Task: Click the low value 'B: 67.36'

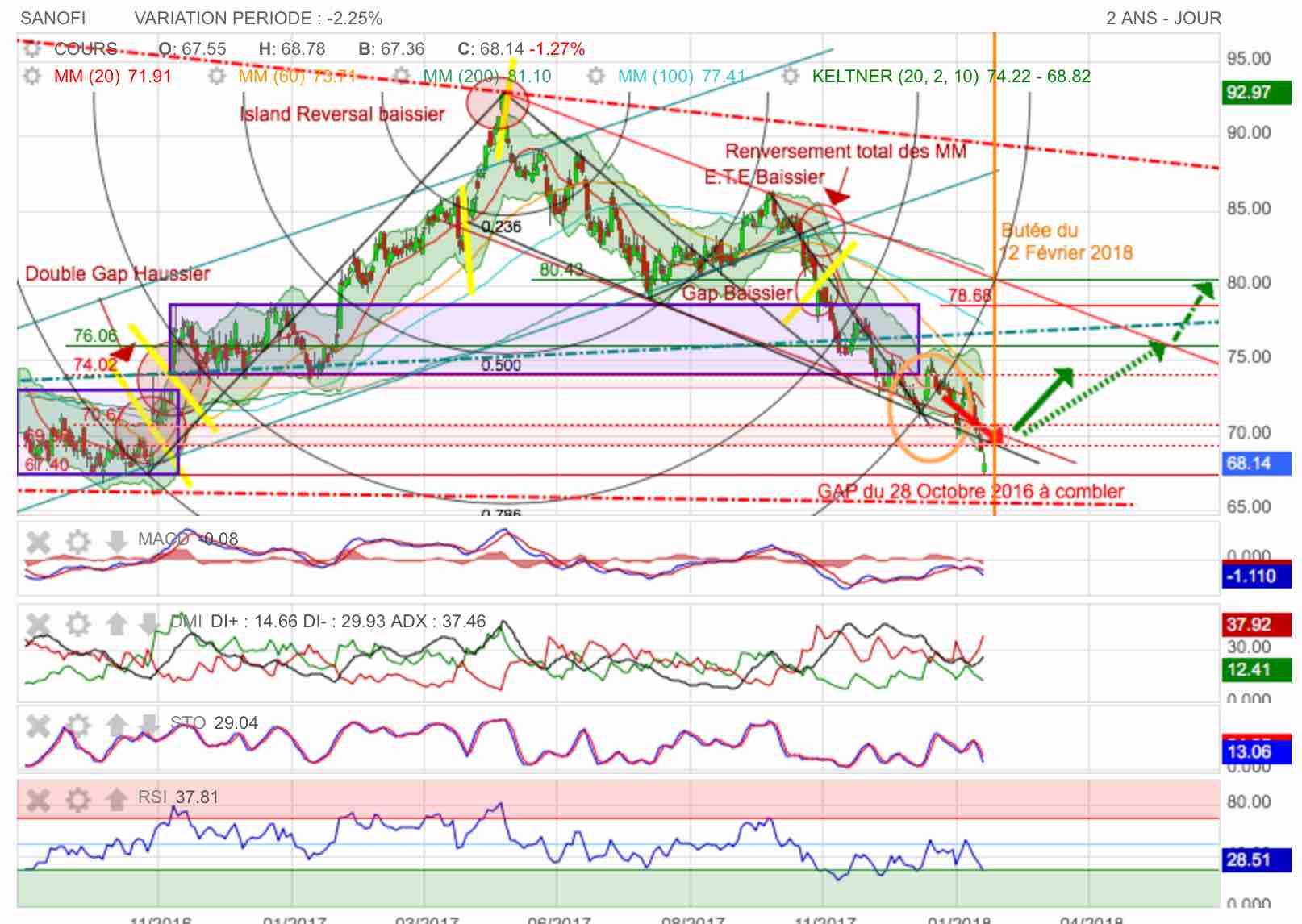Action: 391,48
